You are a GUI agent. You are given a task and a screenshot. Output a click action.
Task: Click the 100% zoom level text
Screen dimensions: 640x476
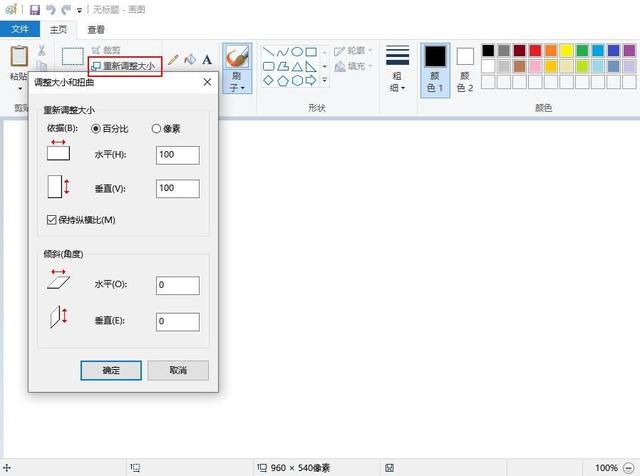click(606, 468)
